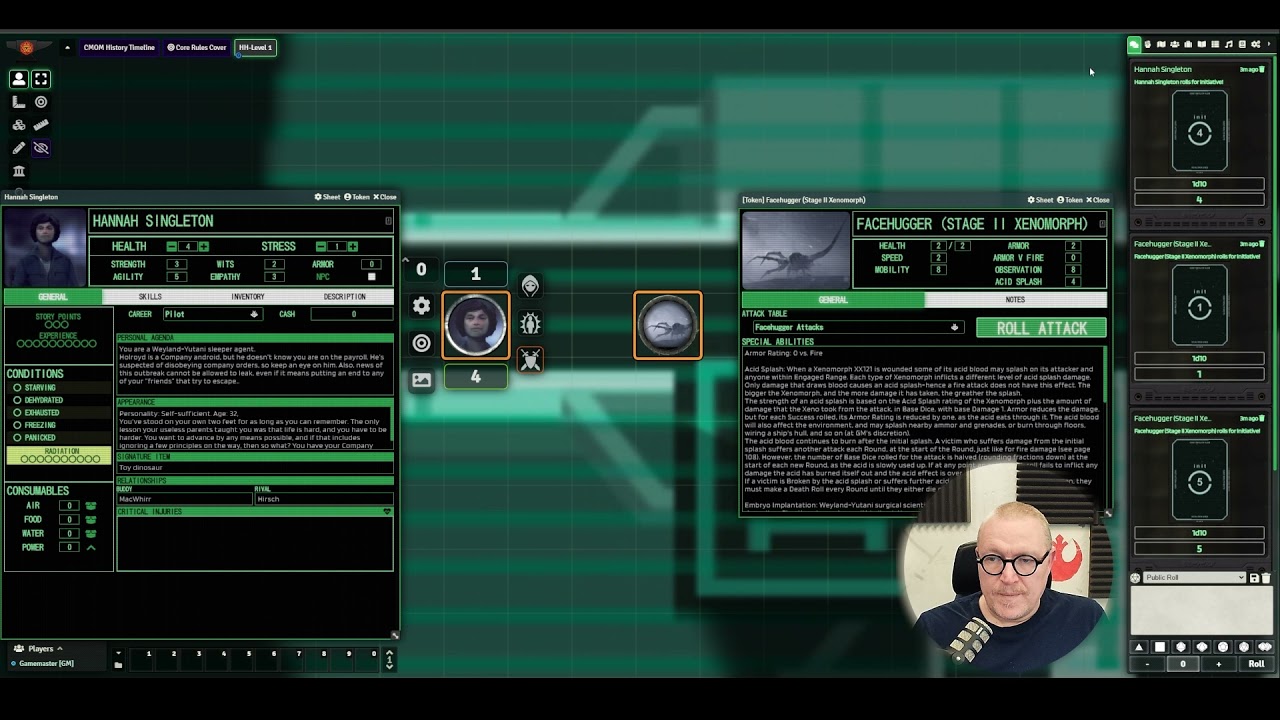
Task: Save chat log with floppy disk icon
Action: point(1254,578)
